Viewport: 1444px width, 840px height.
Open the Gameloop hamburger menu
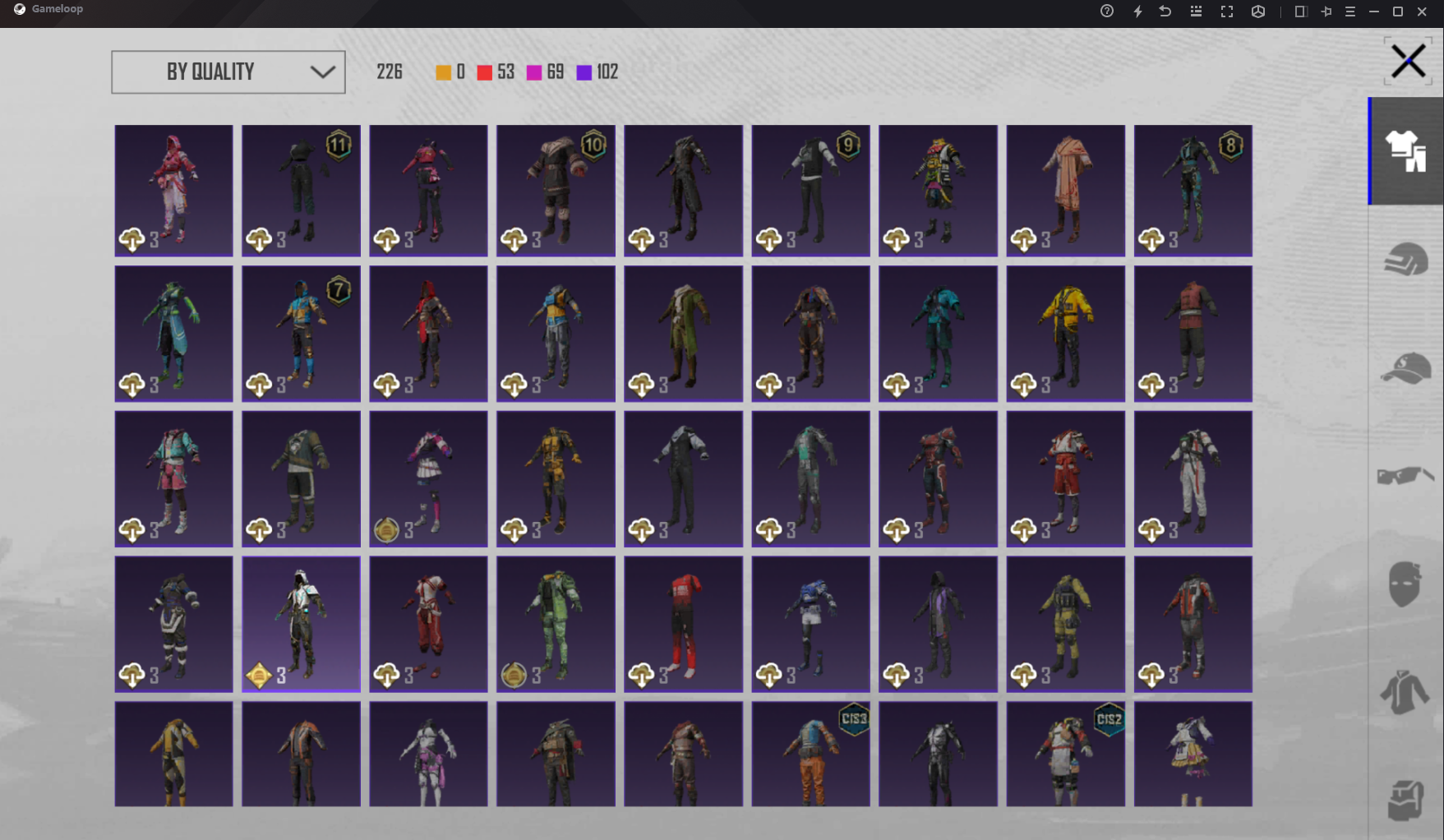[x=1350, y=12]
